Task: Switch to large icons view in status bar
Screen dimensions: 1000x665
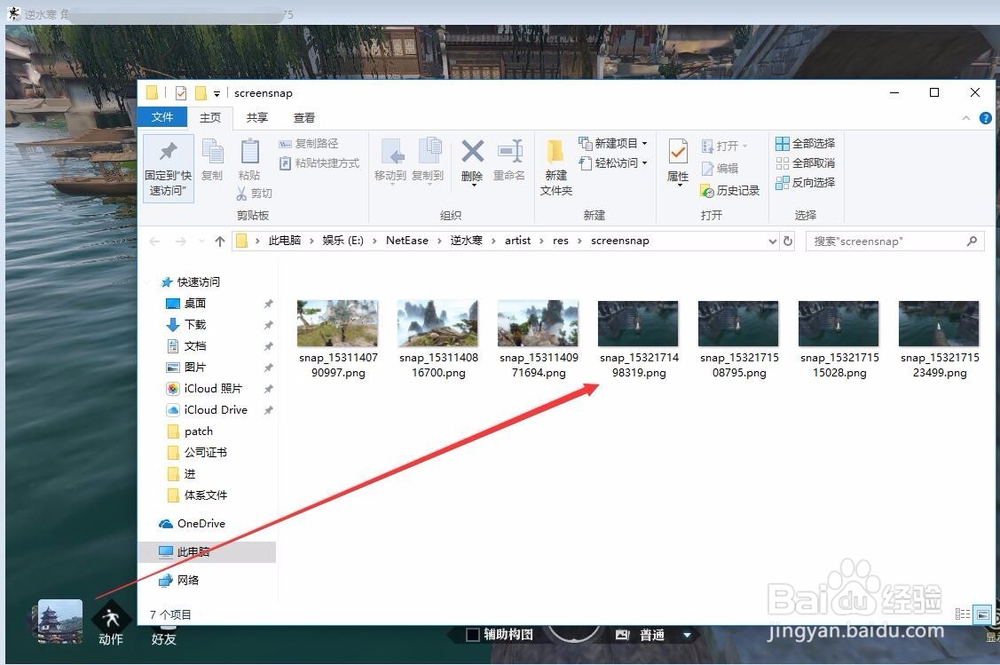Action: click(x=982, y=614)
